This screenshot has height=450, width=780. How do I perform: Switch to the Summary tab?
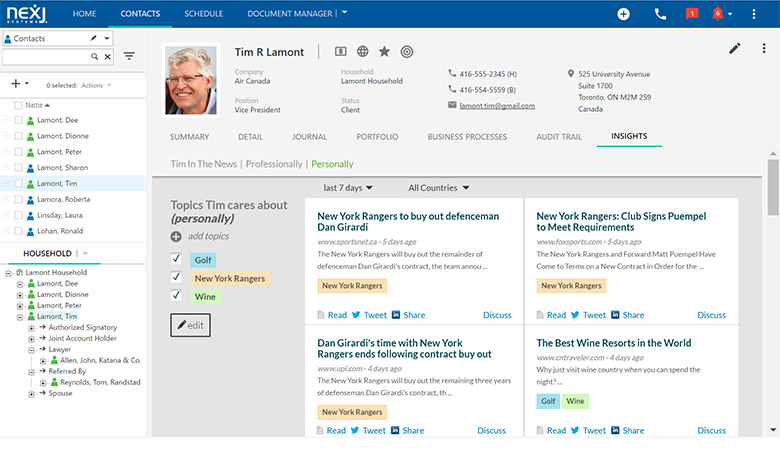189,137
